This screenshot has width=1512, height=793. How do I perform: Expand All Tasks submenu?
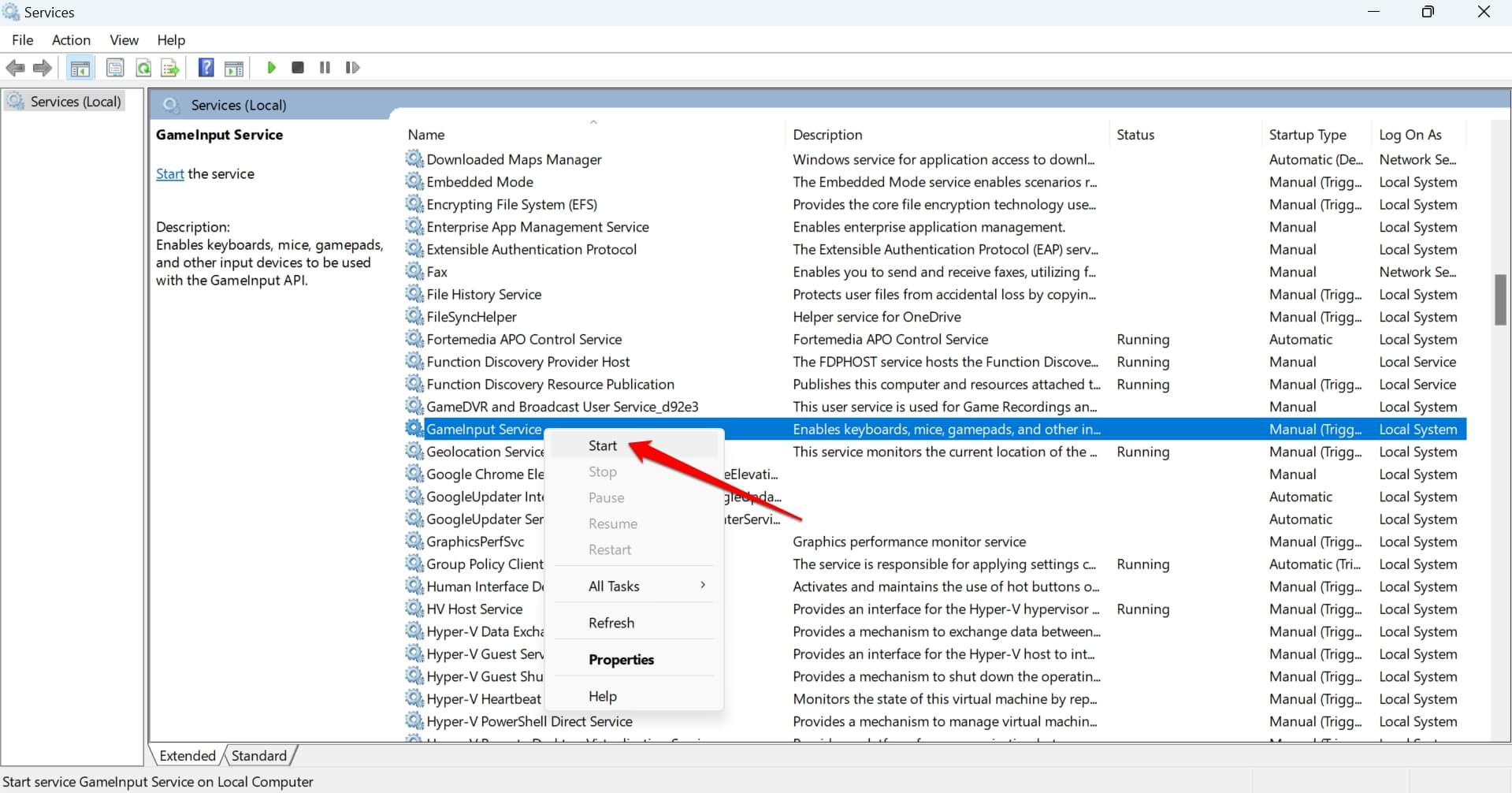click(x=634, y=586)
